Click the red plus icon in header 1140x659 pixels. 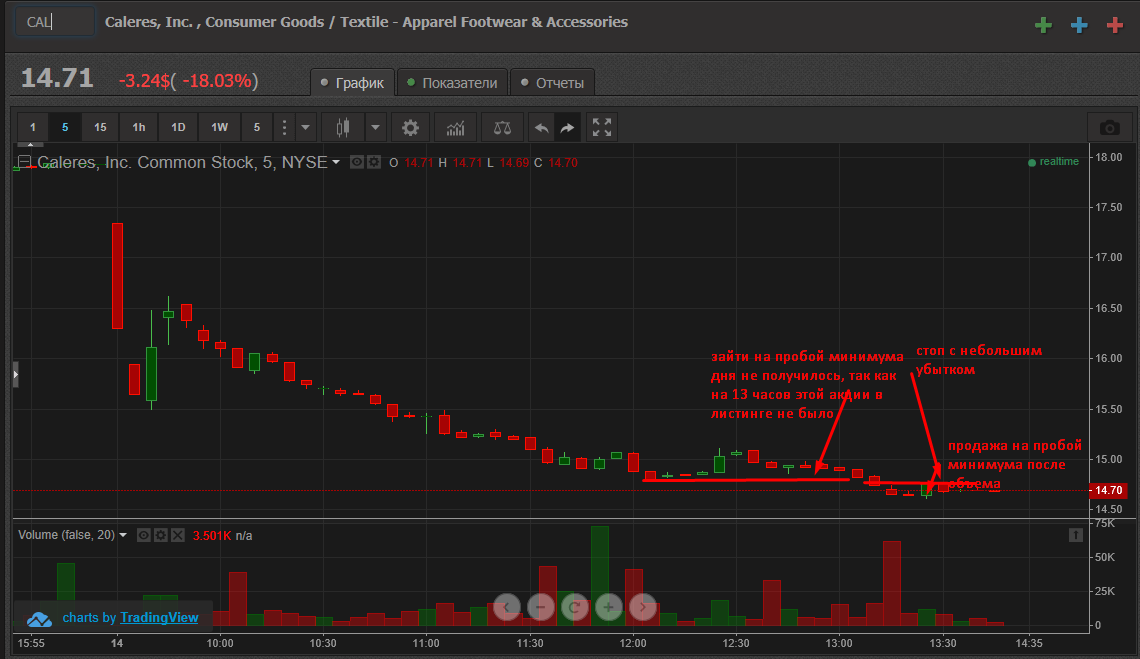coord(1115,25)
